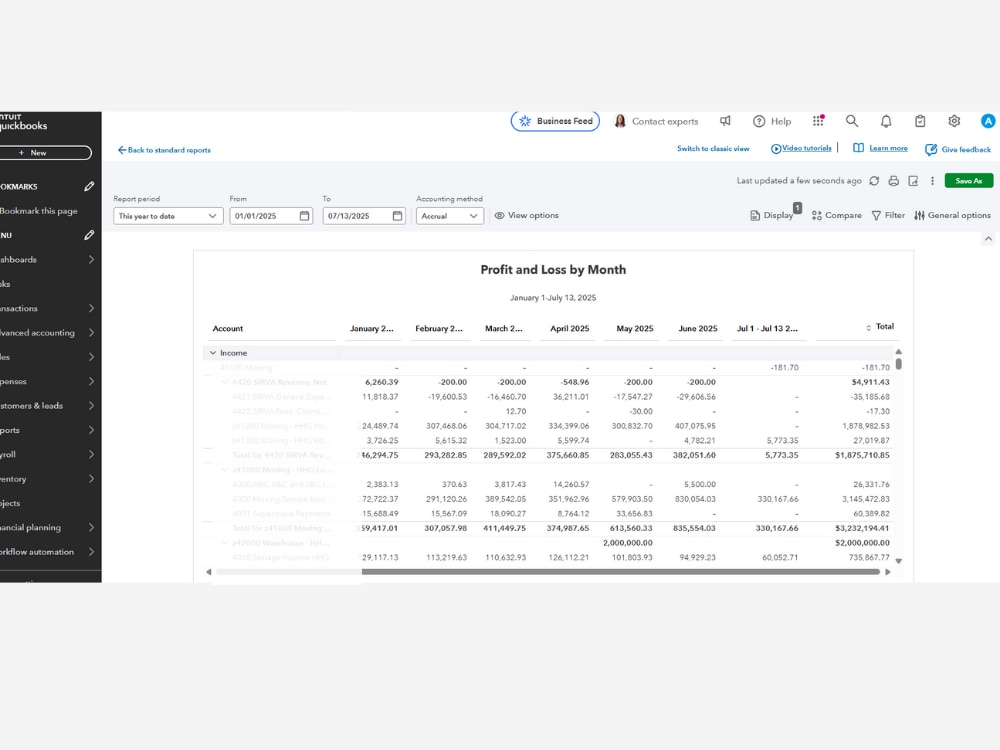This screenshot has width=1000, height=750.
Task: Toggle View options
Action: (x=527, y=216)
